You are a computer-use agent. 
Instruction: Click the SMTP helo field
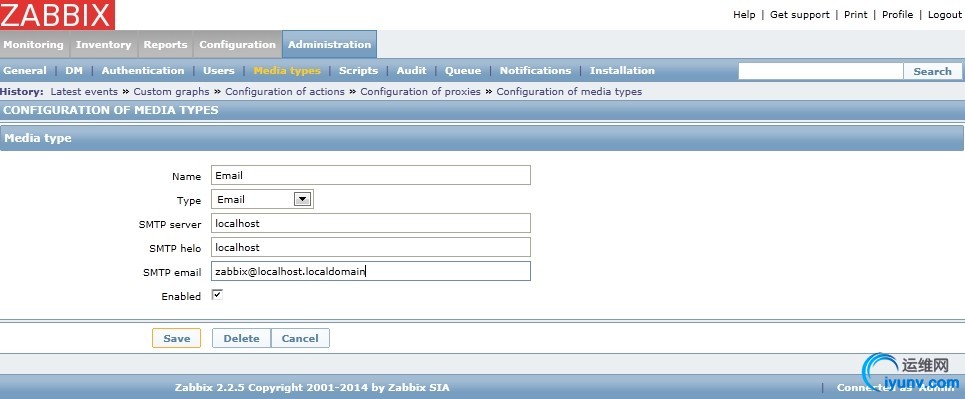(370, 247)
